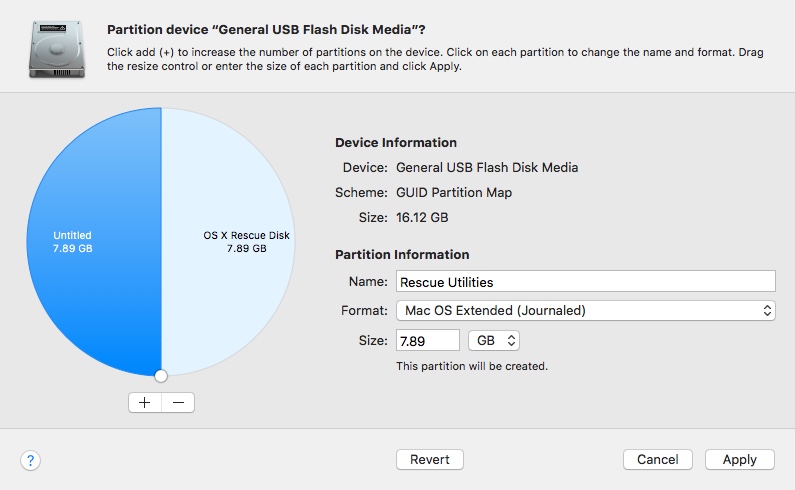795x490 pixels.
Task: Click the hard disk drive icon
Action: (57, 49)
